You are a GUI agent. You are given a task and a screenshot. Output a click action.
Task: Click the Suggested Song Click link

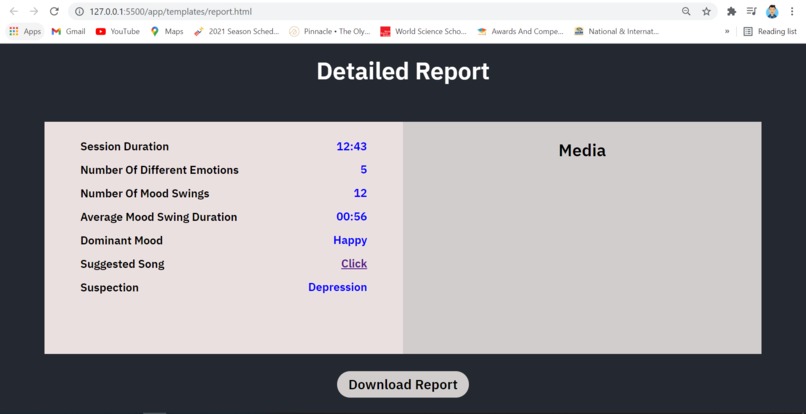(x=354, y=264)
